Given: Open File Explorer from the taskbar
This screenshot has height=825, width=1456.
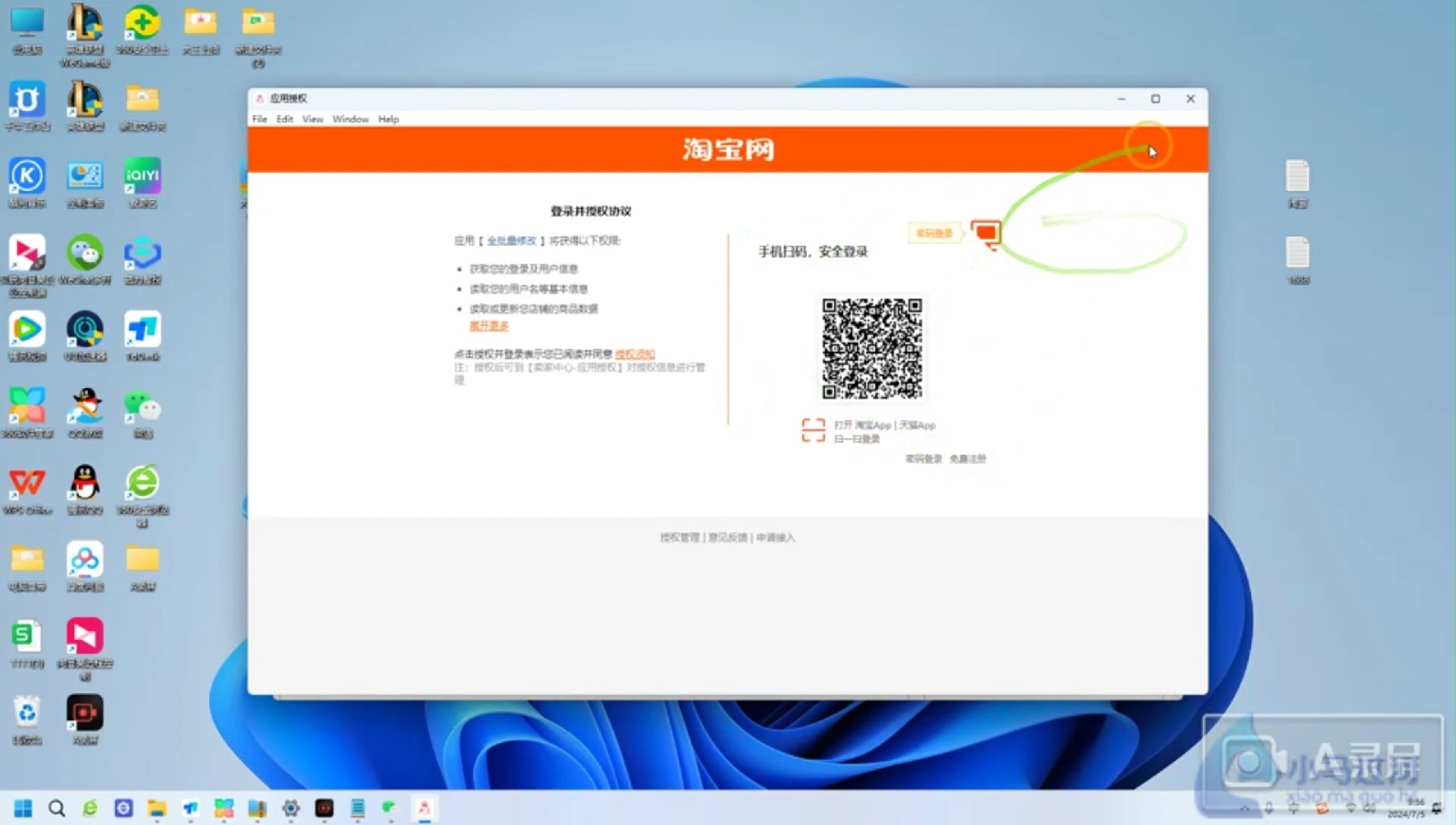Looking at the screenshot, I should (157, 808).
